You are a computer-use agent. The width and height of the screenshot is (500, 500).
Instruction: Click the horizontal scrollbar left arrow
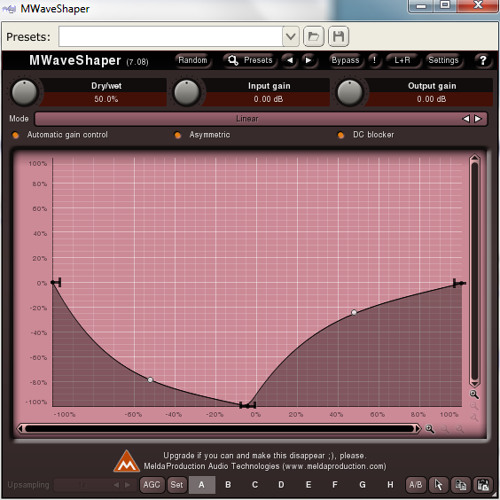click(x=20, y=429)
